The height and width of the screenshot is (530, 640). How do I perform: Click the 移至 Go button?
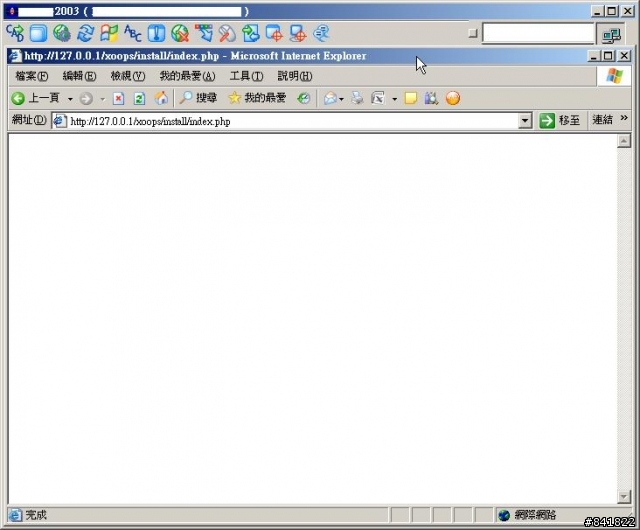[559, 120]
